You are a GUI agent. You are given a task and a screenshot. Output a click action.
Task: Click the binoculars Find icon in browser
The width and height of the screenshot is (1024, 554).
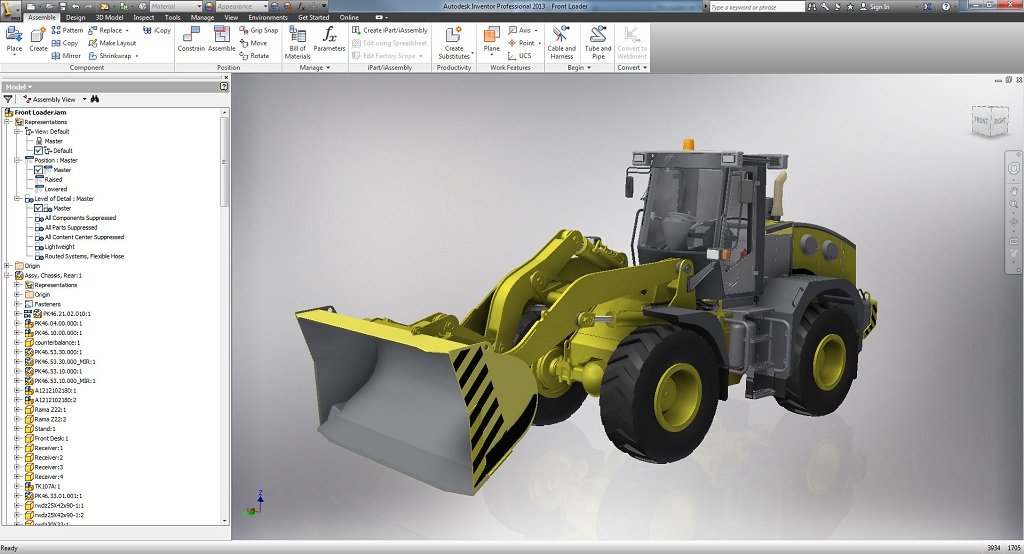(95, 100)
